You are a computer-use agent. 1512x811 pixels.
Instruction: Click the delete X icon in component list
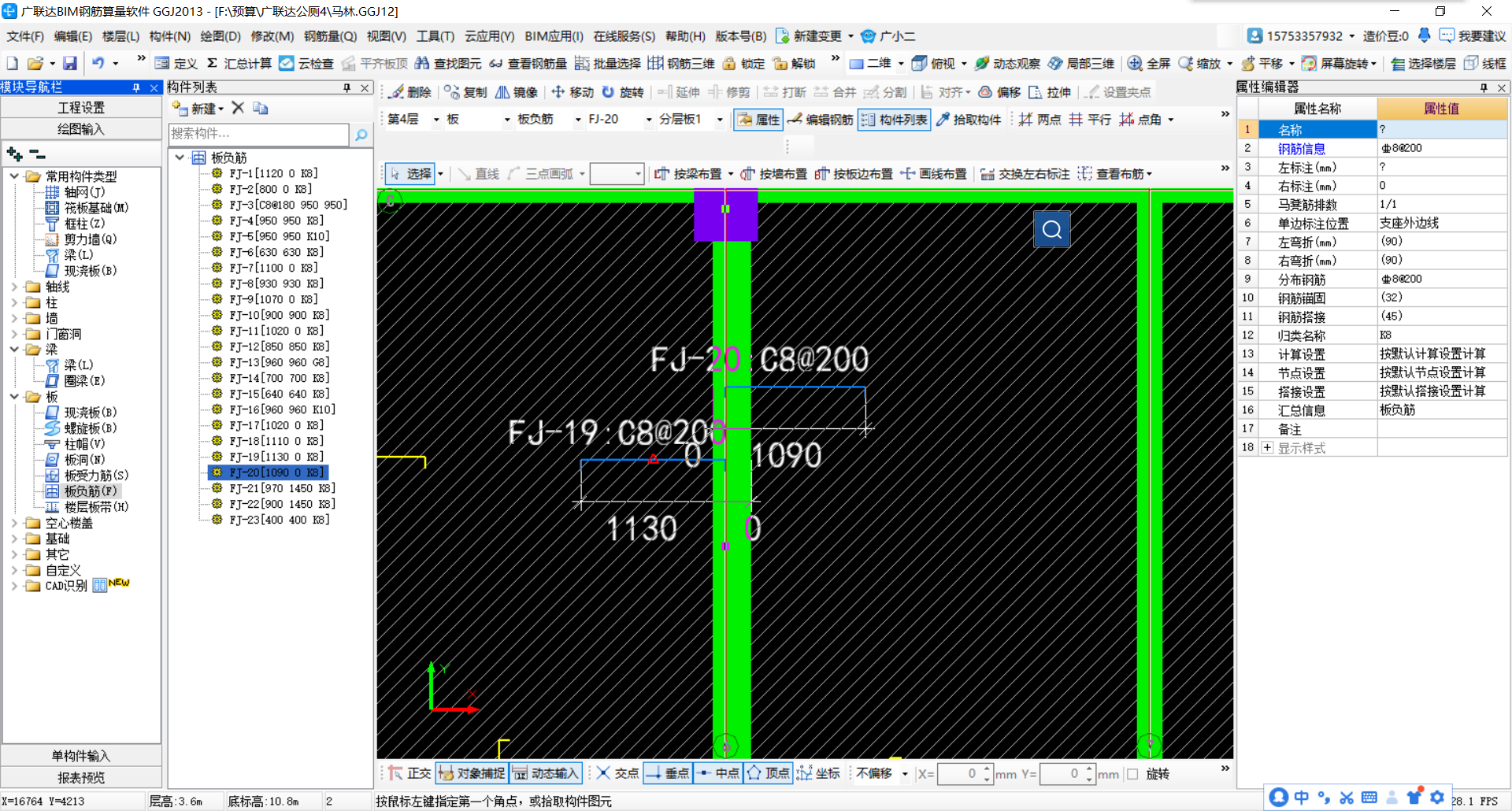click(x=238, y=108)
